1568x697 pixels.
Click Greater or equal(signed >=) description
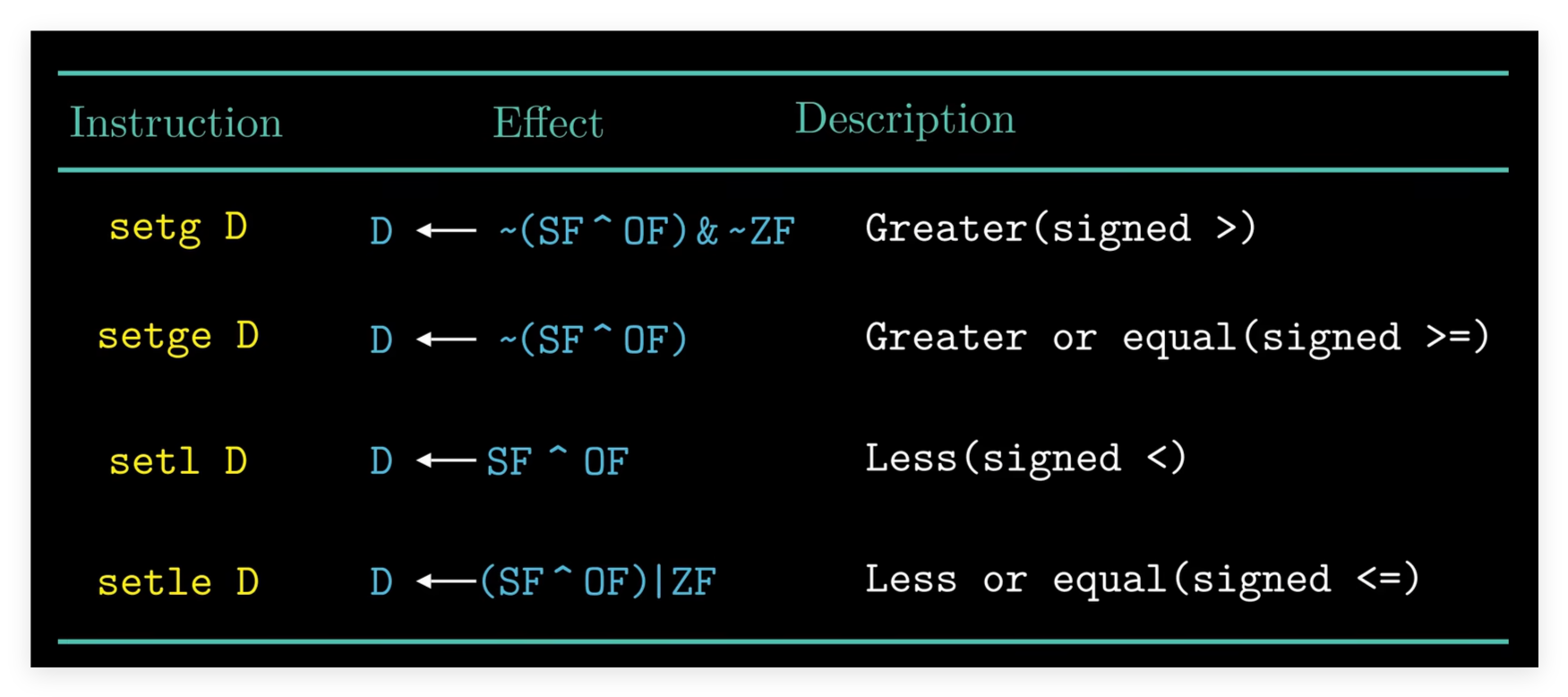1178,338
